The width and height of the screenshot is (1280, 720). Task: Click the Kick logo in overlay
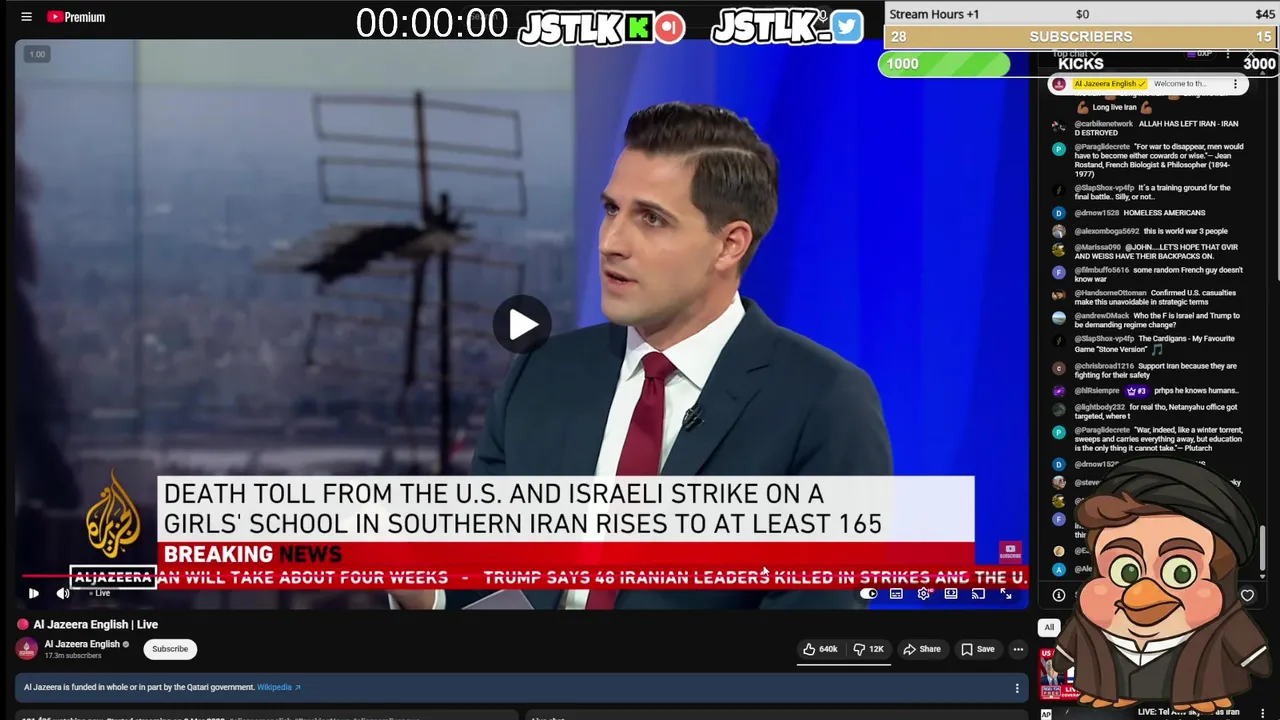[638, 27]
